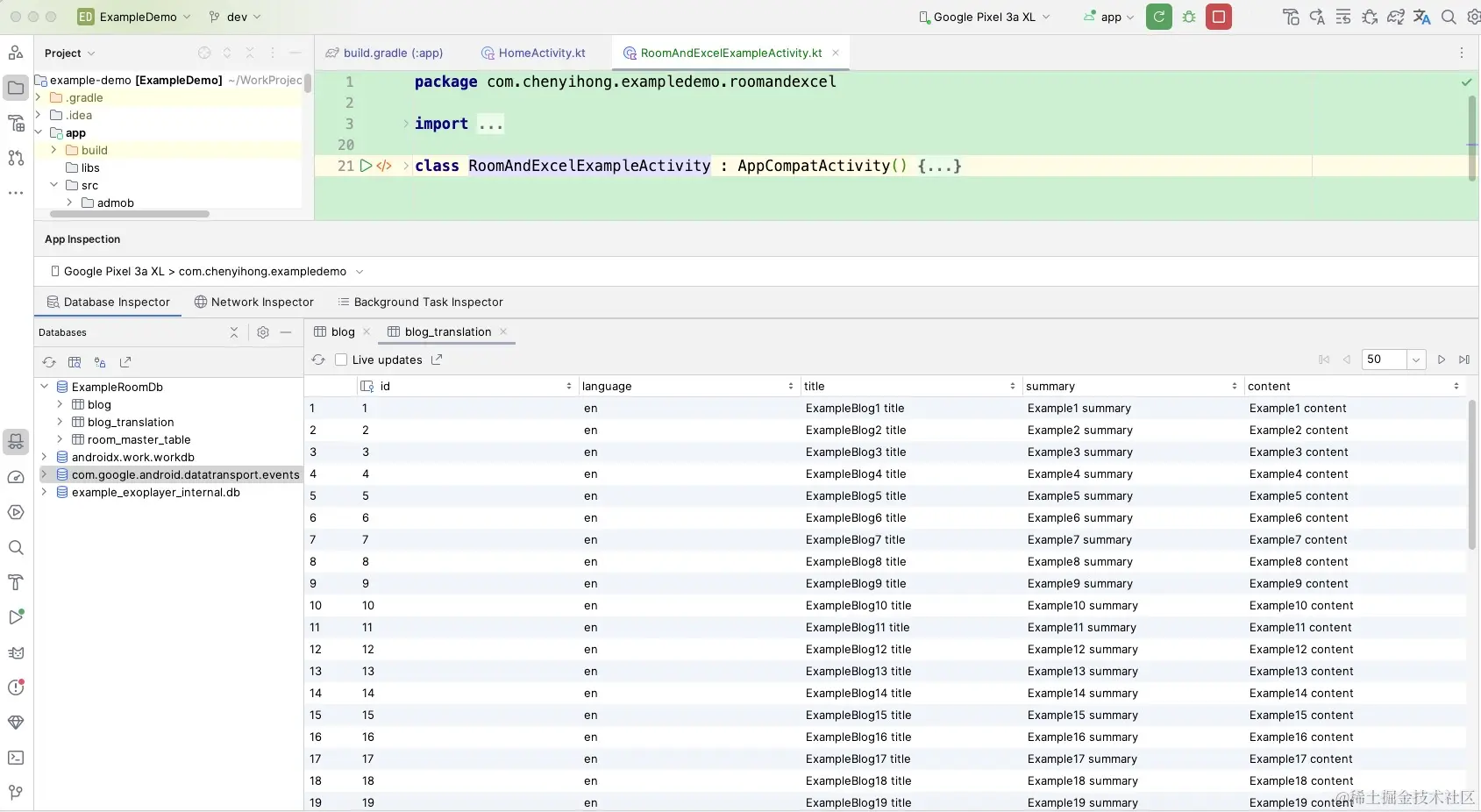Image resolution: width=1481 pixels, height=812 pixels.
Task: Open new query tab in Databases panel
Action: [75, 362]
